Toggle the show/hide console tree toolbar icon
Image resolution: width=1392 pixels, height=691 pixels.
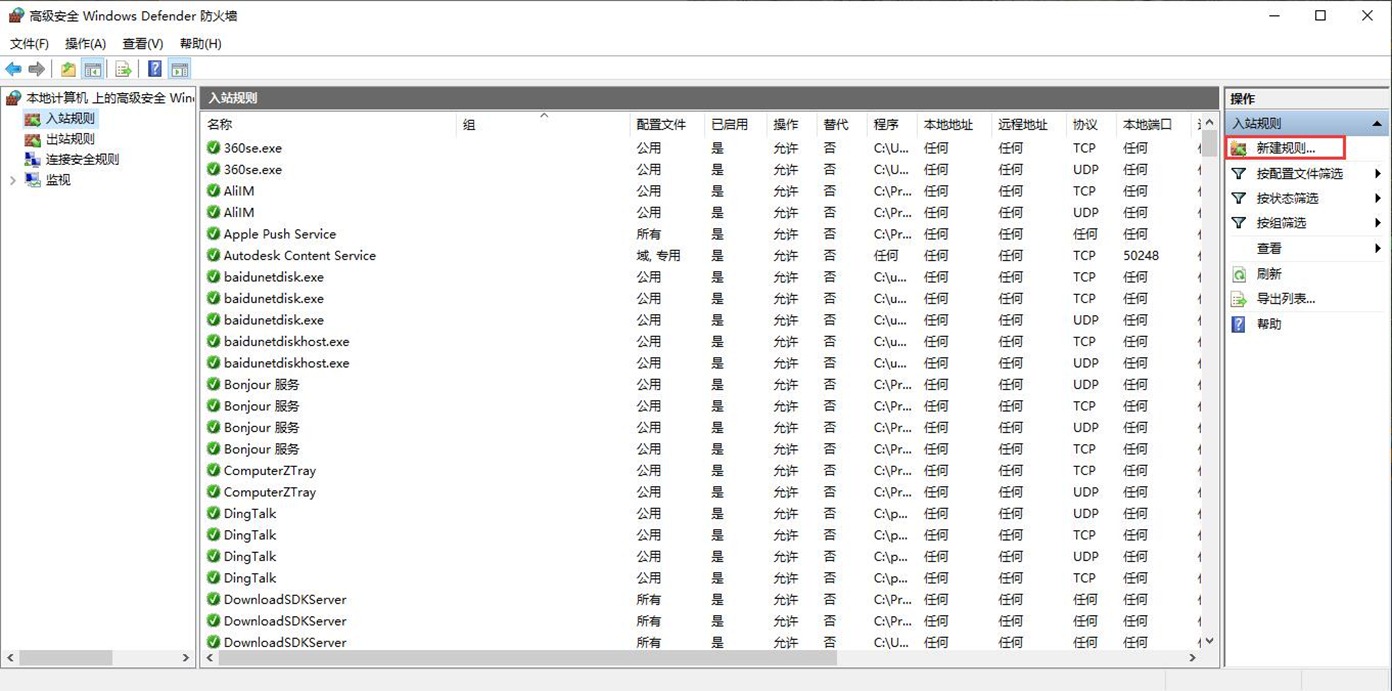coord(92,69)
